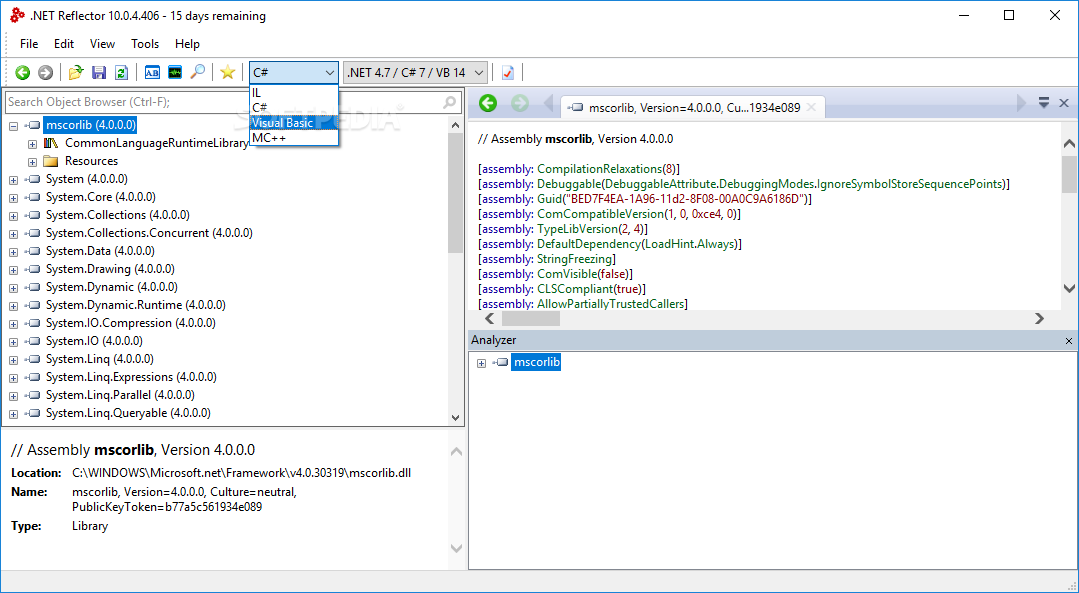Open the Help menu
Image resolution: width=1079 pixels, height=593 pixels.
pyautogui.click(x=187, y=43)
